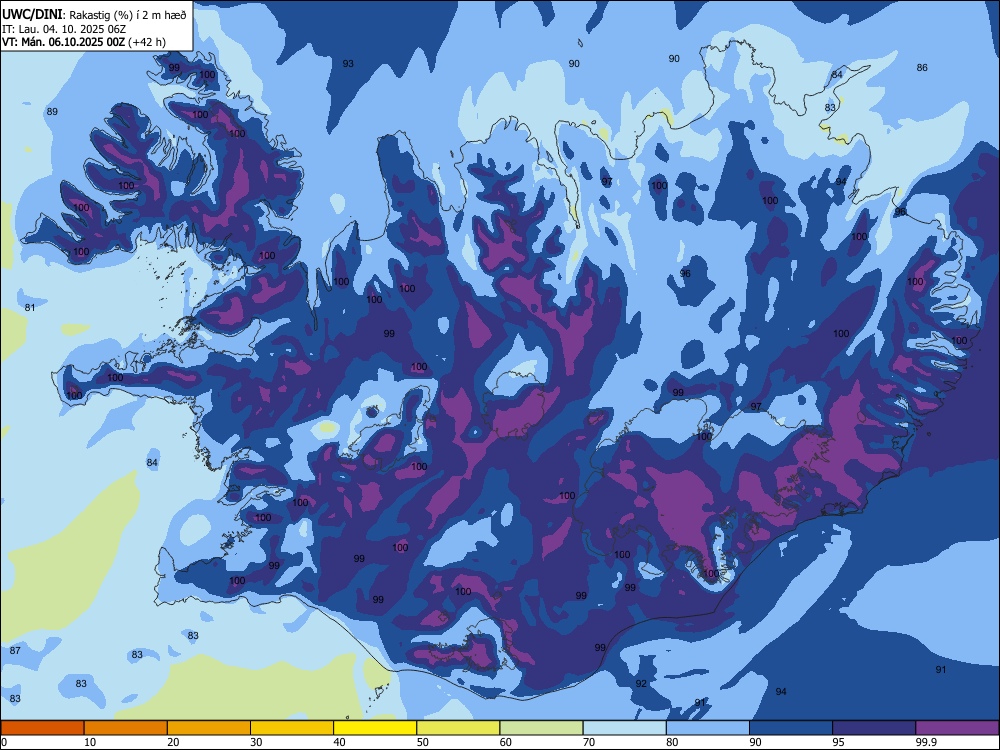Screen dimensions: 1000x750
Task: Click the 'UWC/DINI: Rakastig (%) í 2 m hæð' title
Action: (94, 14)
